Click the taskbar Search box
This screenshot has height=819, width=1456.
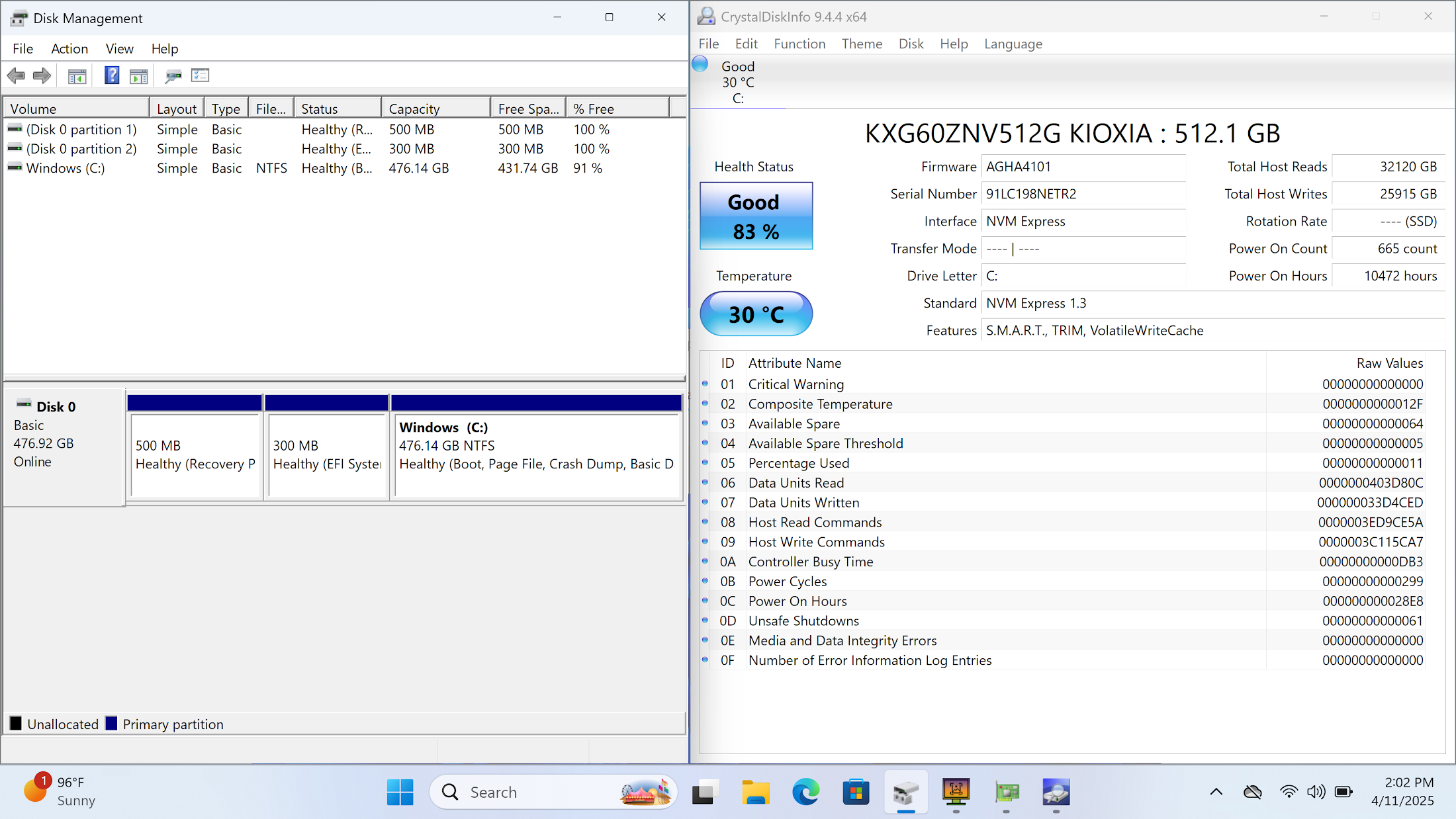pyautogui.click(x=553, y=792)
